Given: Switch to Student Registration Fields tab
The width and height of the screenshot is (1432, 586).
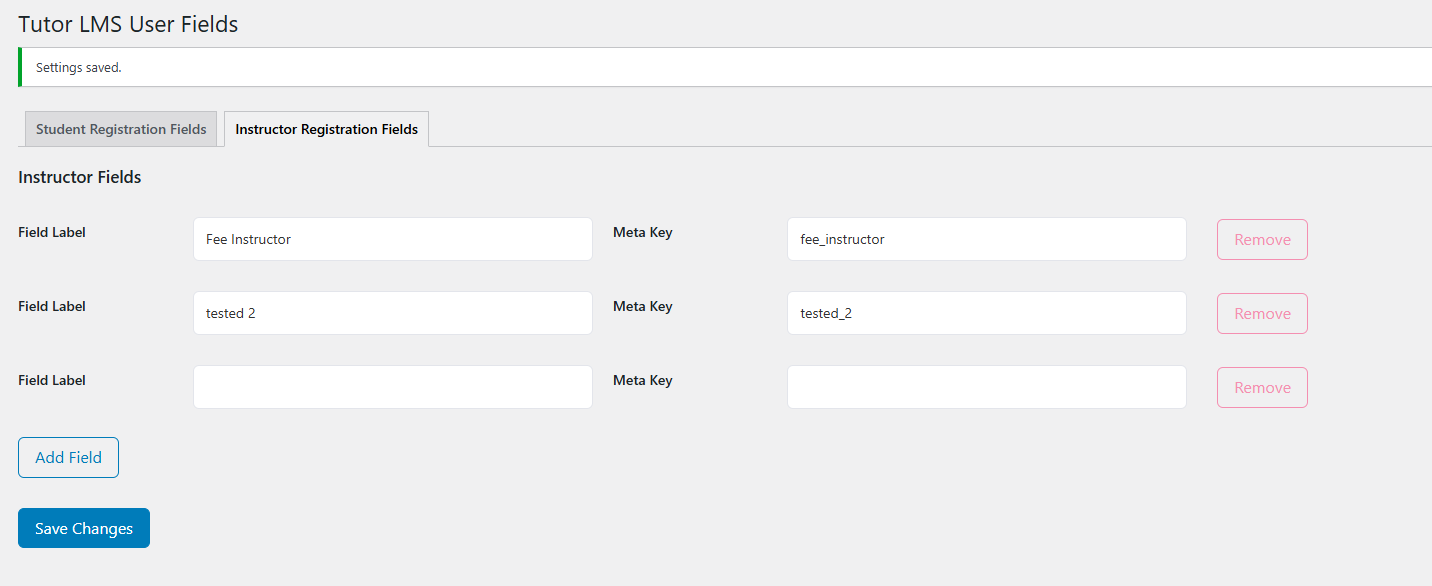Looking at the screenshot, I should click(121, 129).
